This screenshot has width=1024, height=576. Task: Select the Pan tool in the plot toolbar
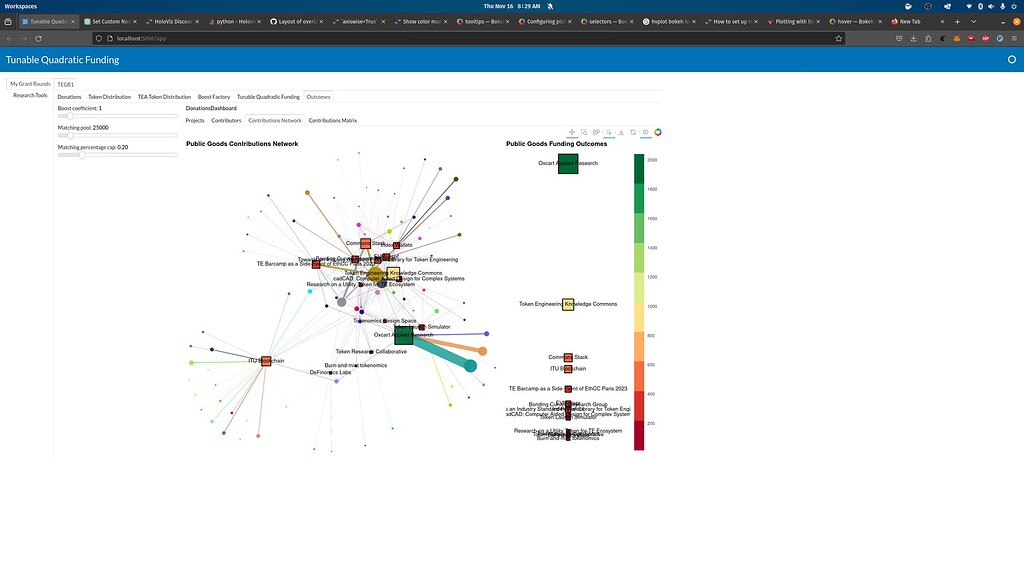pos(572,132)
